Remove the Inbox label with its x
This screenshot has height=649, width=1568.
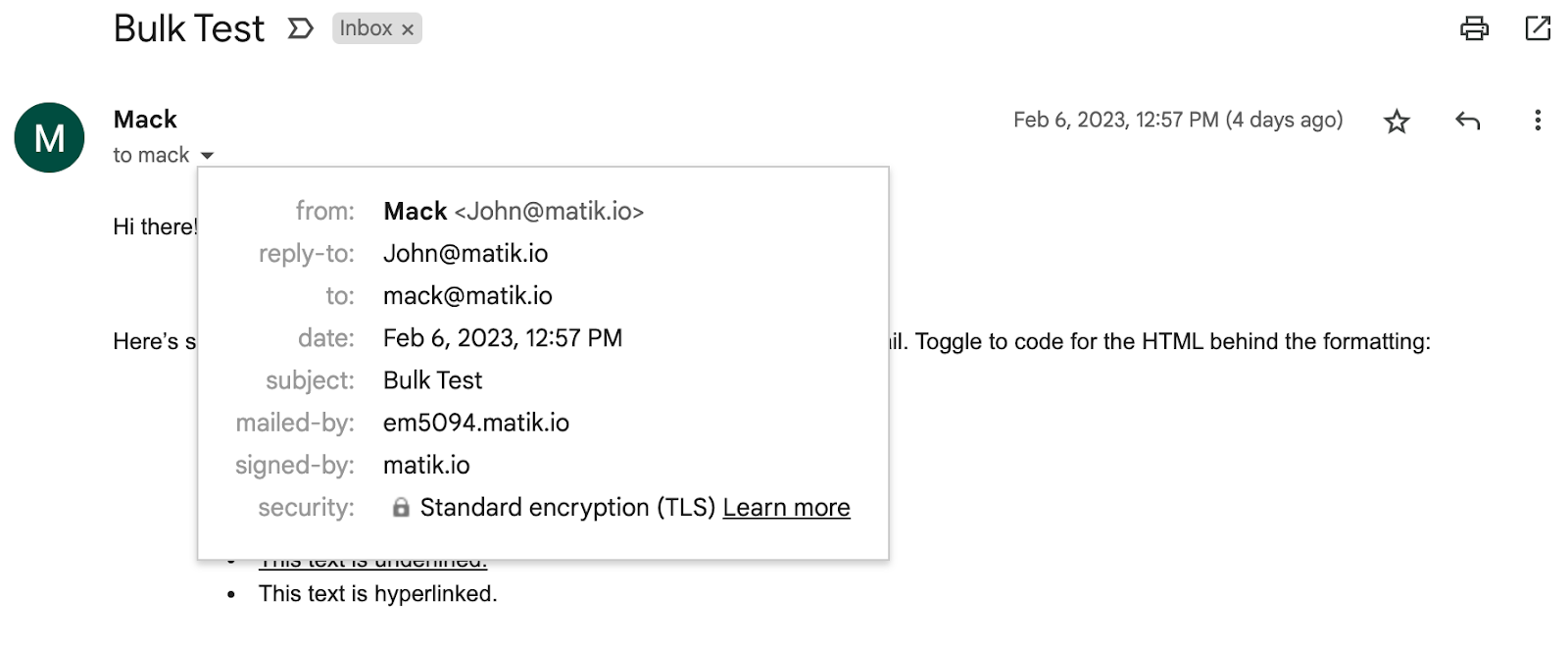click(408, 30)
